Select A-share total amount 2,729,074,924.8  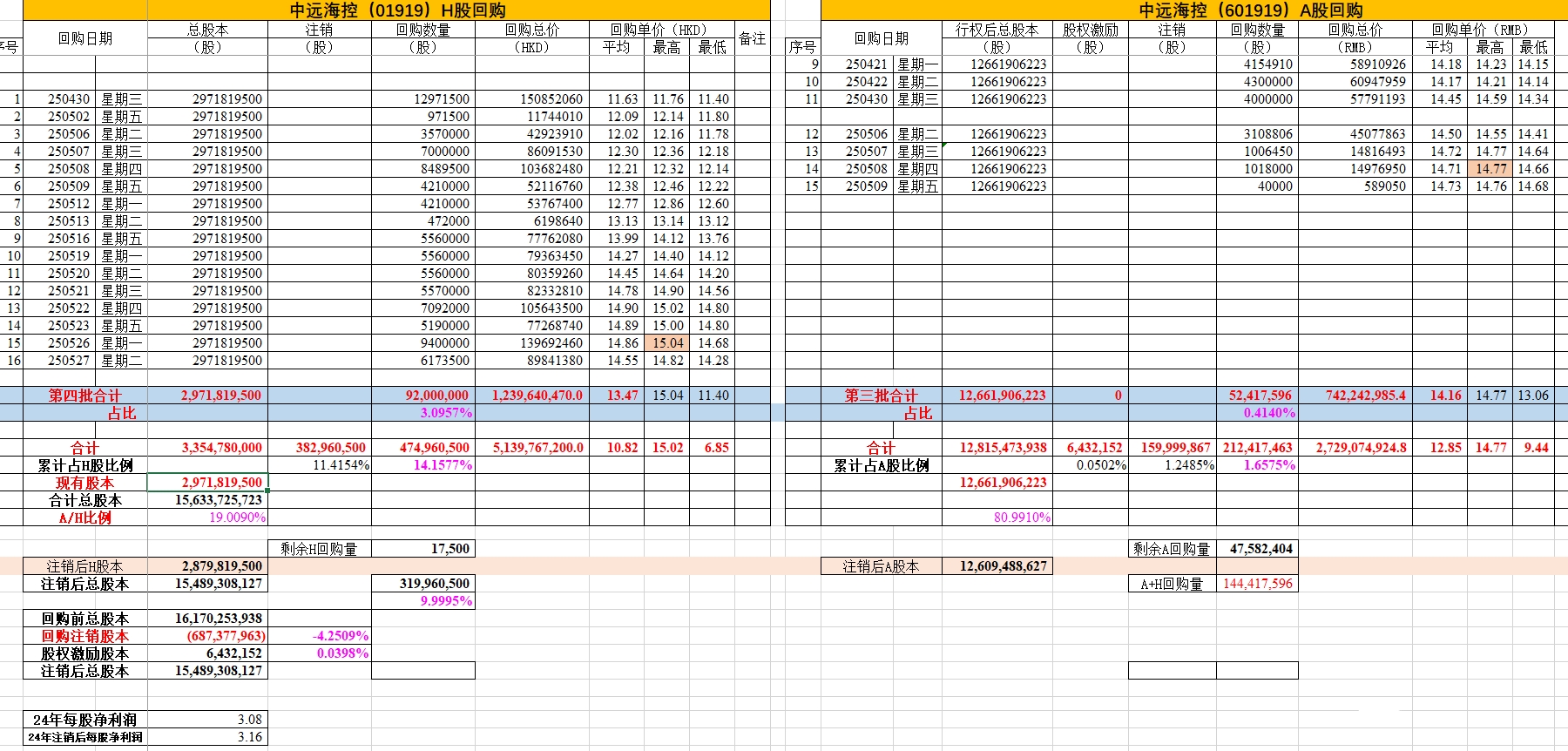coord(1355,448)
